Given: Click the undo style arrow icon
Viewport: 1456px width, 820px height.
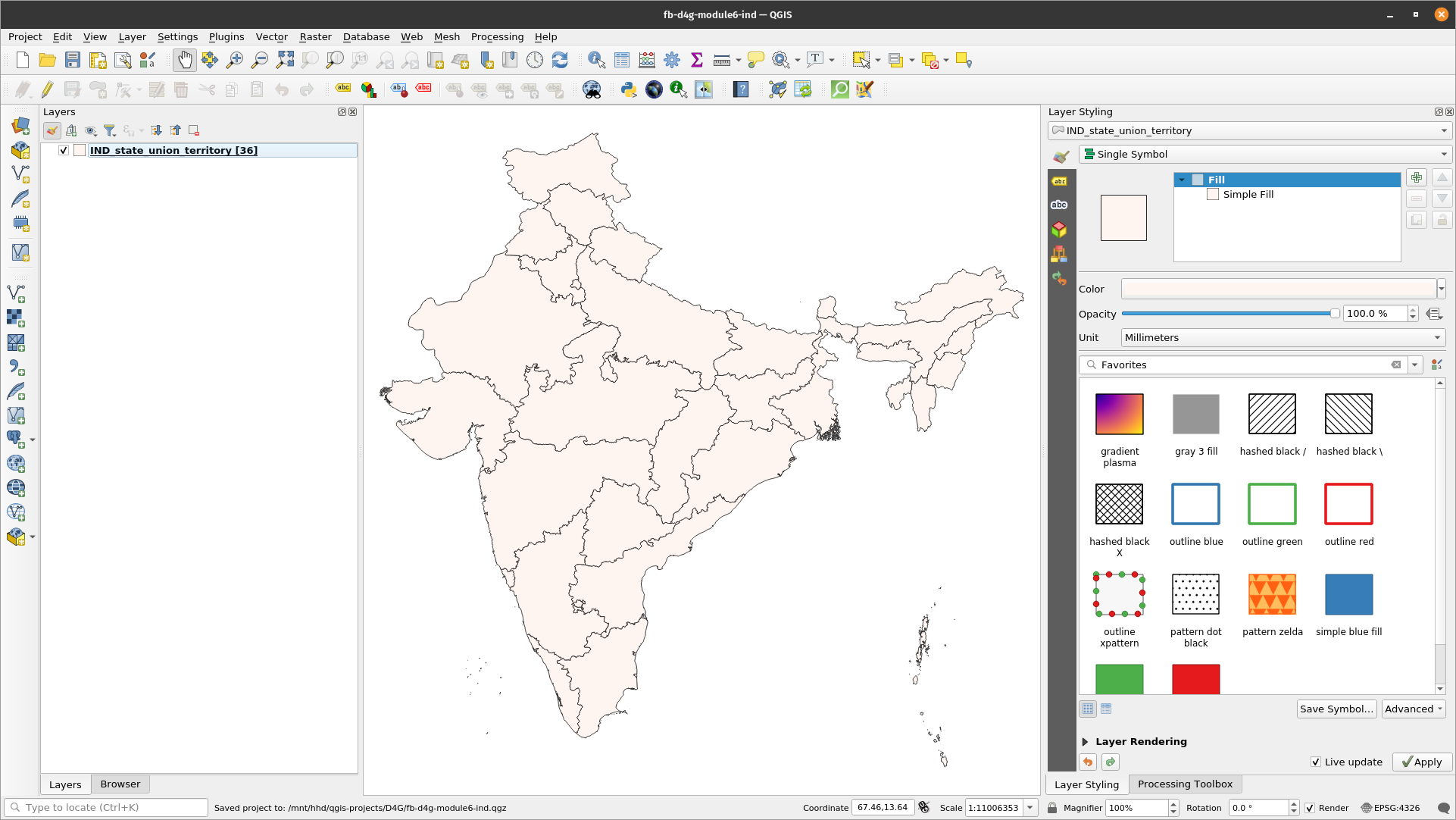Looking at the screenshot, I should click(1088, 762).
